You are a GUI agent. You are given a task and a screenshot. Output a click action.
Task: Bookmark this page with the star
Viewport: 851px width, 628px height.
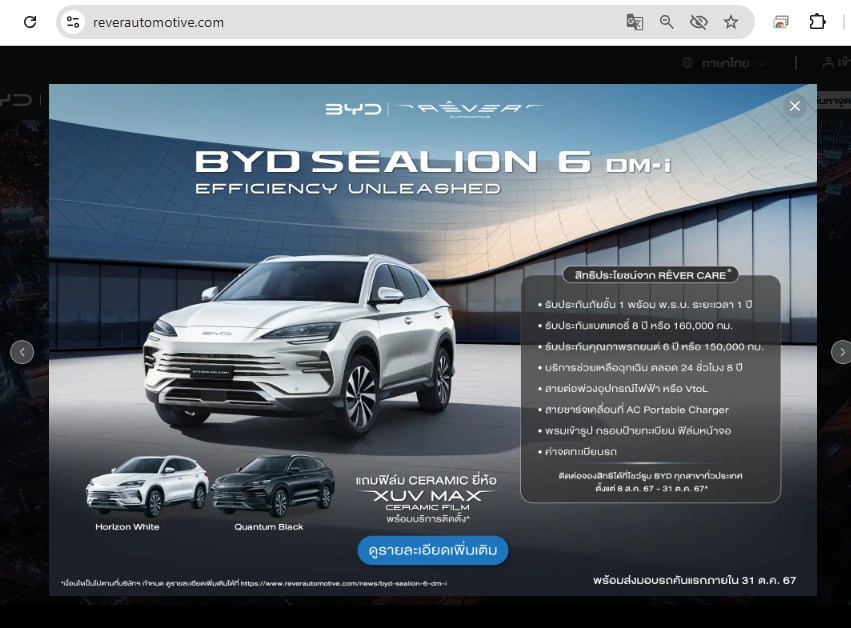pyautogui.click(x=731, y=22)
